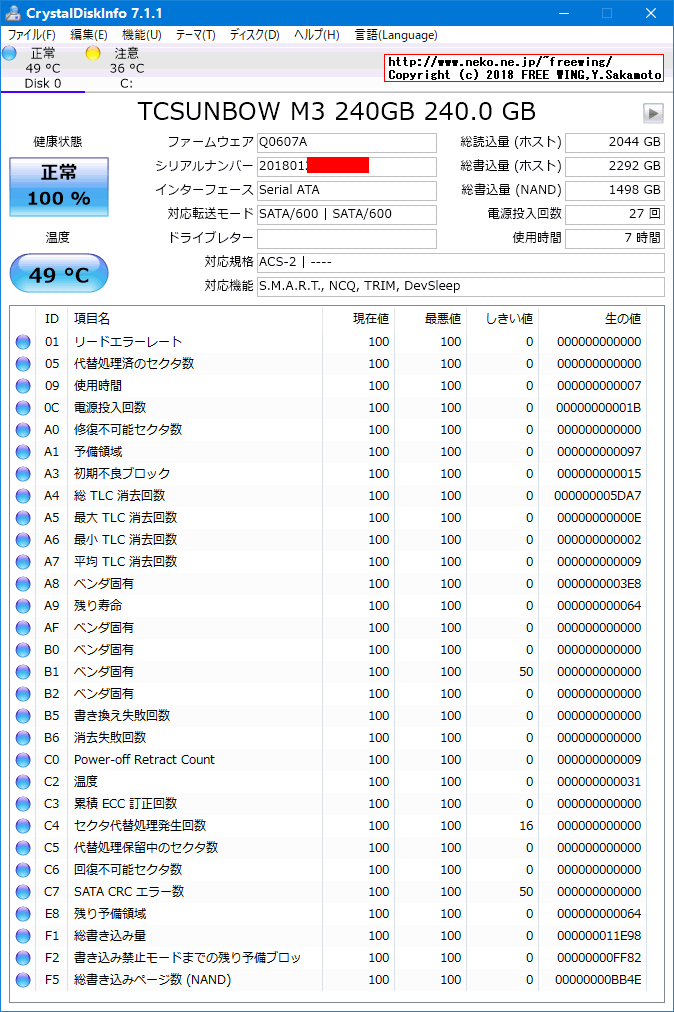Click the status orb for ID 01 リードエラーレート
674x1012 pixels.
click(23, 342)
